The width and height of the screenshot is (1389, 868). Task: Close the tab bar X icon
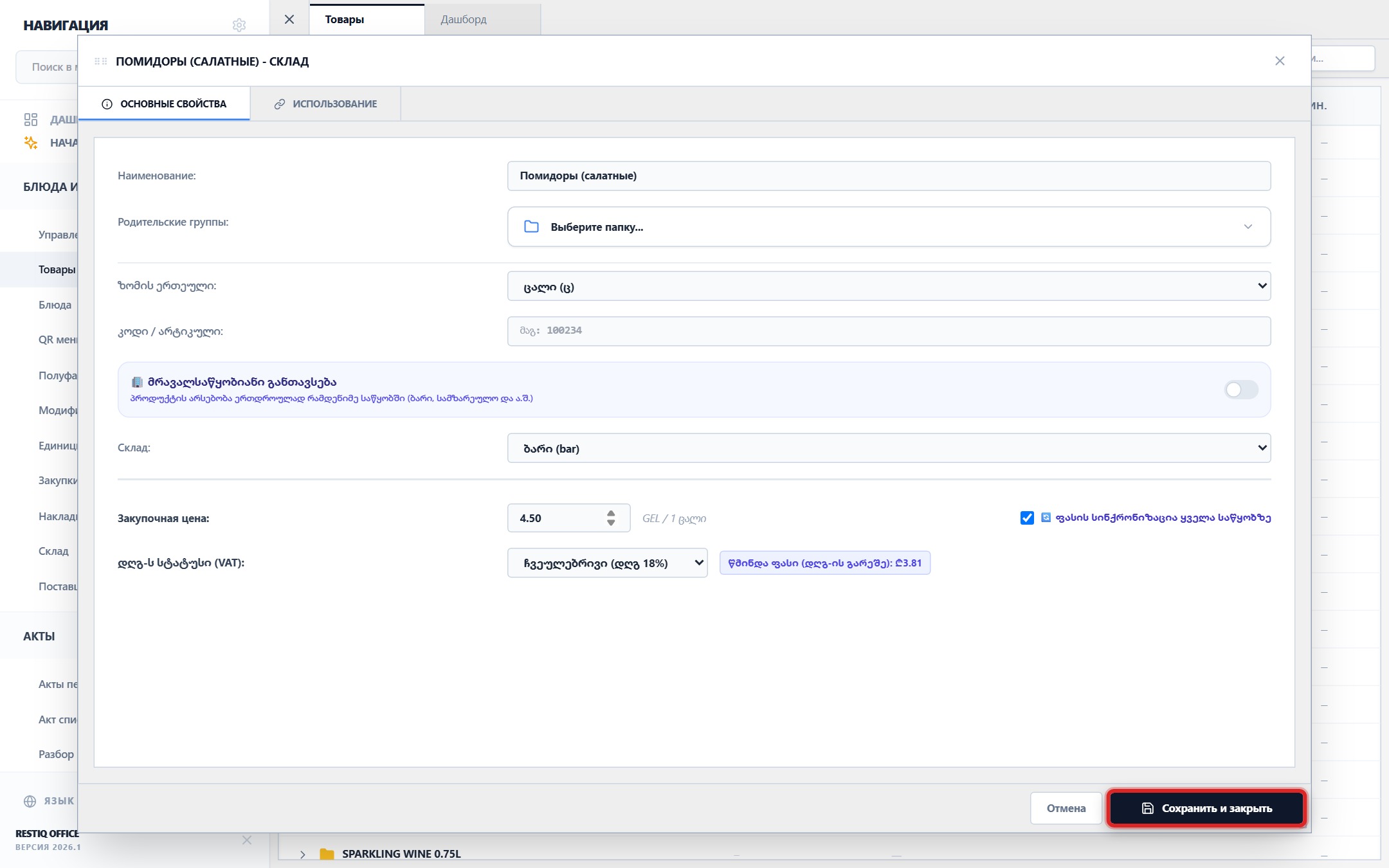[289, 19]
